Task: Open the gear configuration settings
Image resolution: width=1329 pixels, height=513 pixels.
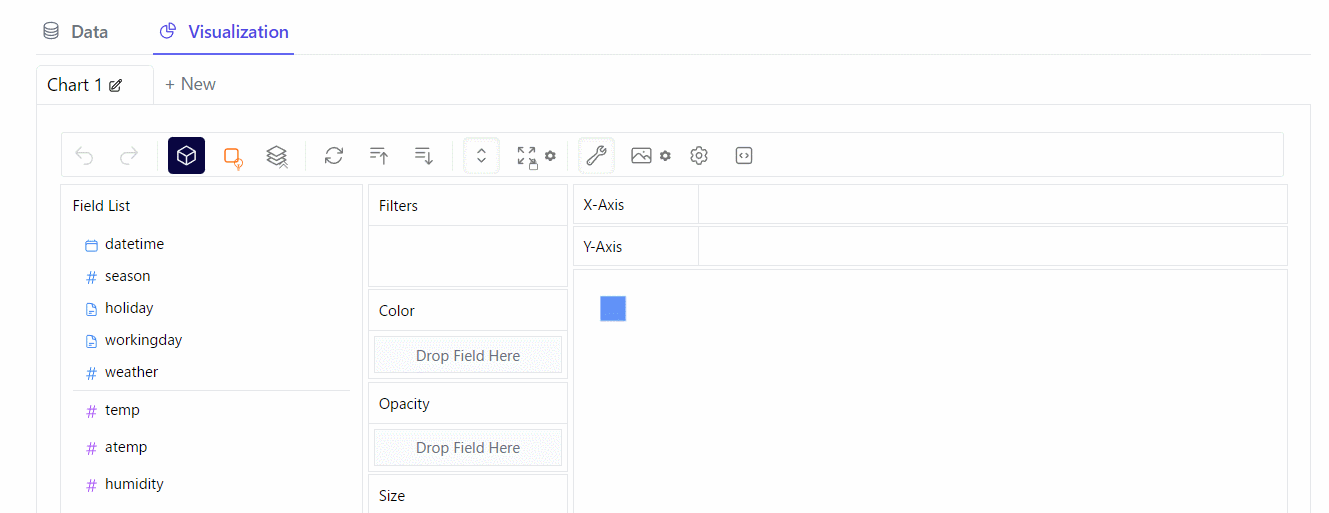Action: [699, 156]
